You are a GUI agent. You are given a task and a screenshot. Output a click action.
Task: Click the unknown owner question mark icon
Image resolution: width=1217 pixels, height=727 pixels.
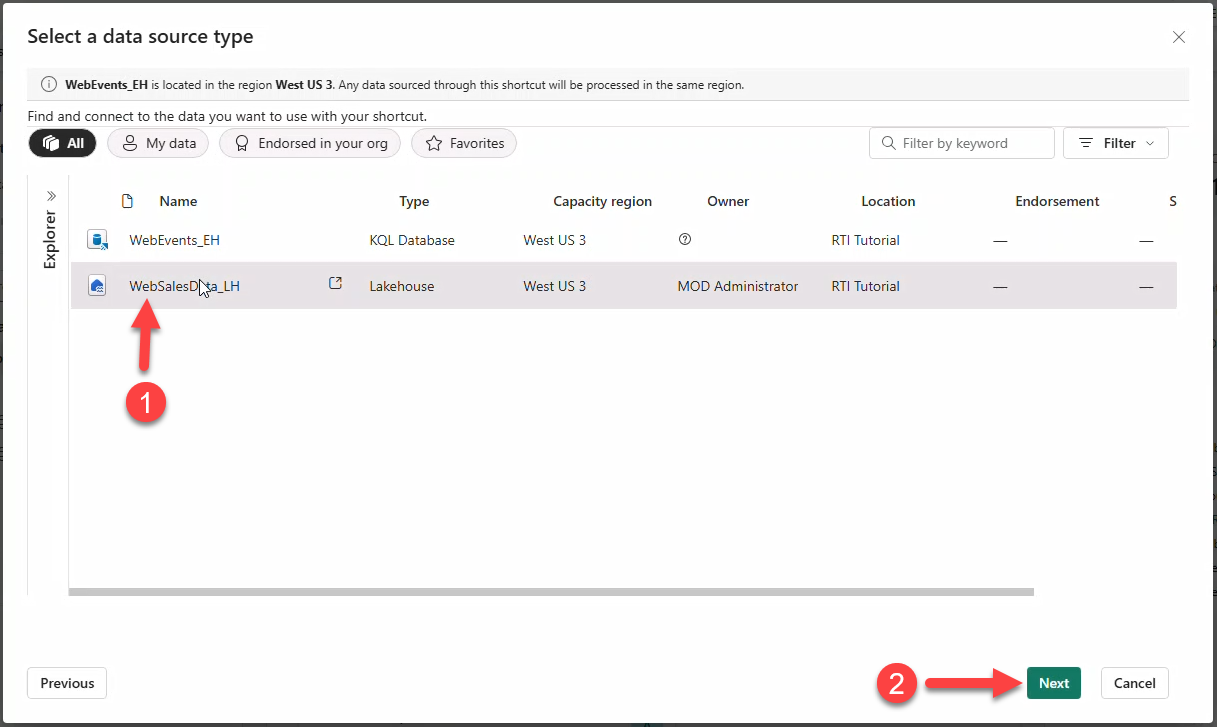pos(685,240)
